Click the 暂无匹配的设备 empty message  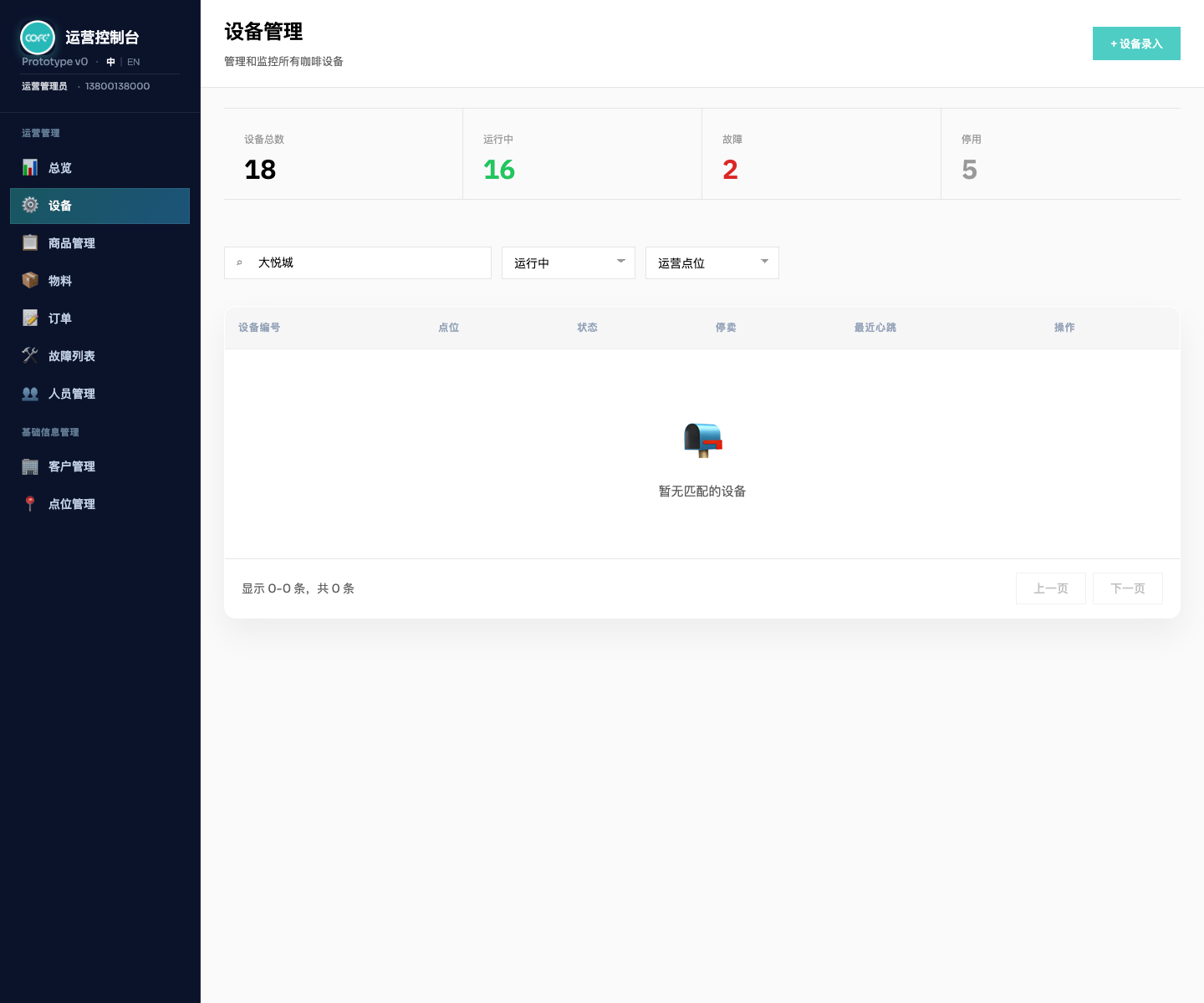tap(702, 491)
